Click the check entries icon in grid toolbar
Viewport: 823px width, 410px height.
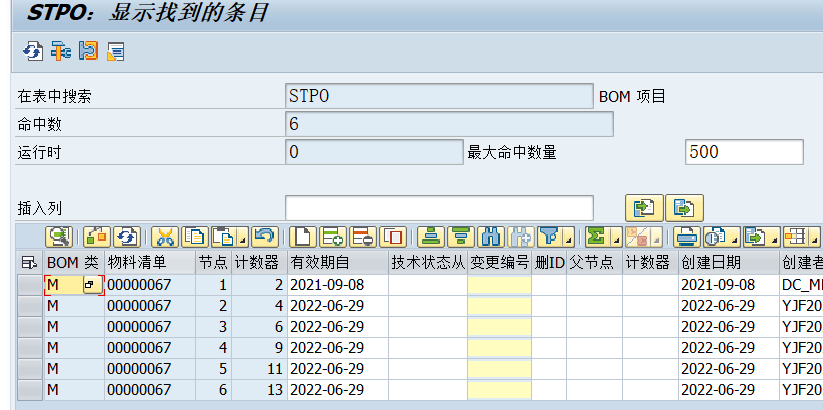click(97, 237)
